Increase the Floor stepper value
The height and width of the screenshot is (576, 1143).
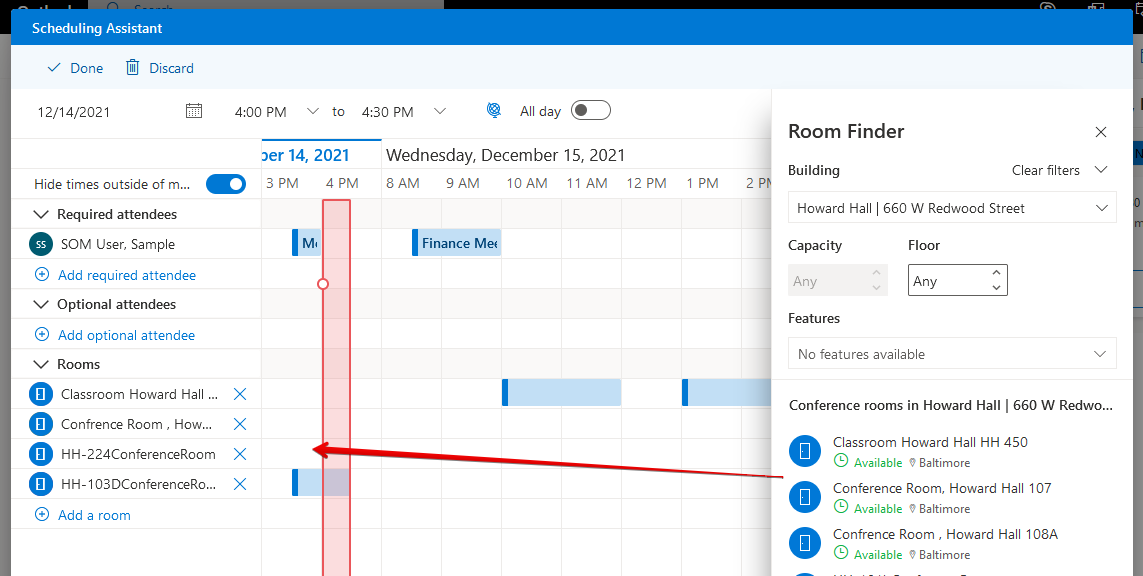point(996,273)
